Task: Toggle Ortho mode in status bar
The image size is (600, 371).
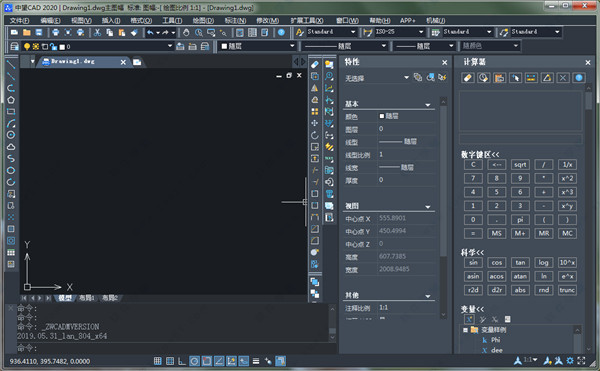Action: [x=182, y=361]
